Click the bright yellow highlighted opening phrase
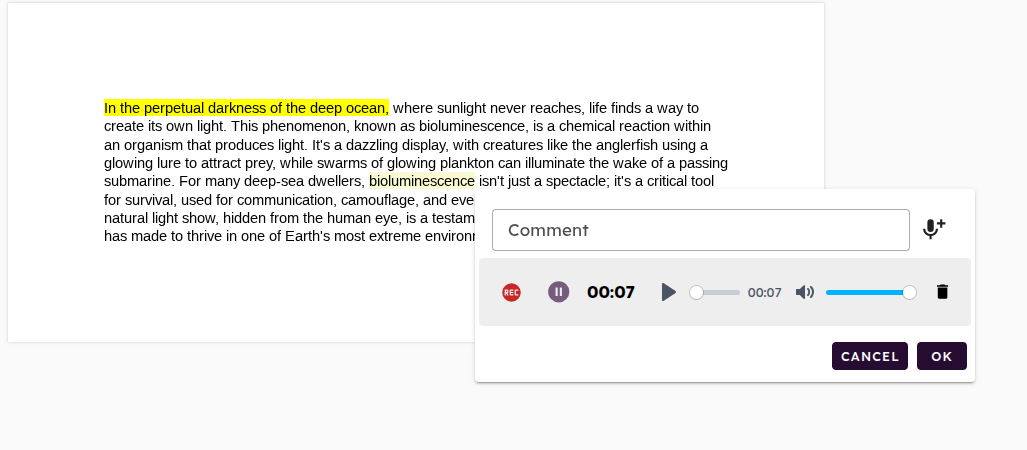The image size is (1027, 450). 246,108
